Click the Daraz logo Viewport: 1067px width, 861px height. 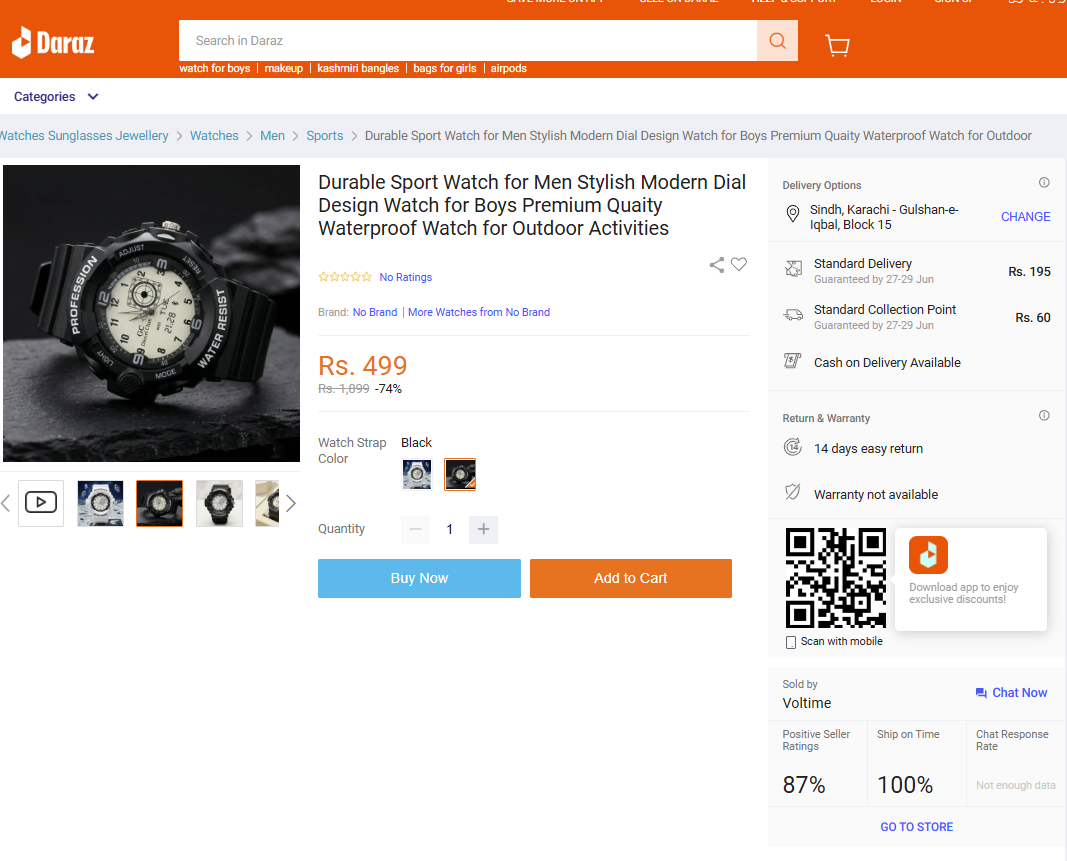(x=52, y=43)
